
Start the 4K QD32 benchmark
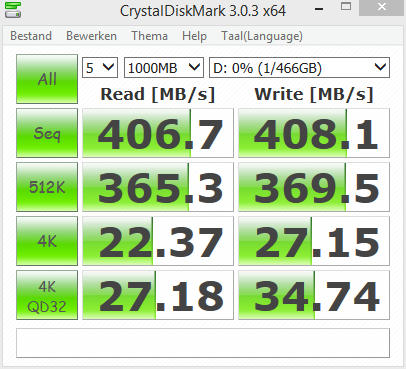click(47, 295)
